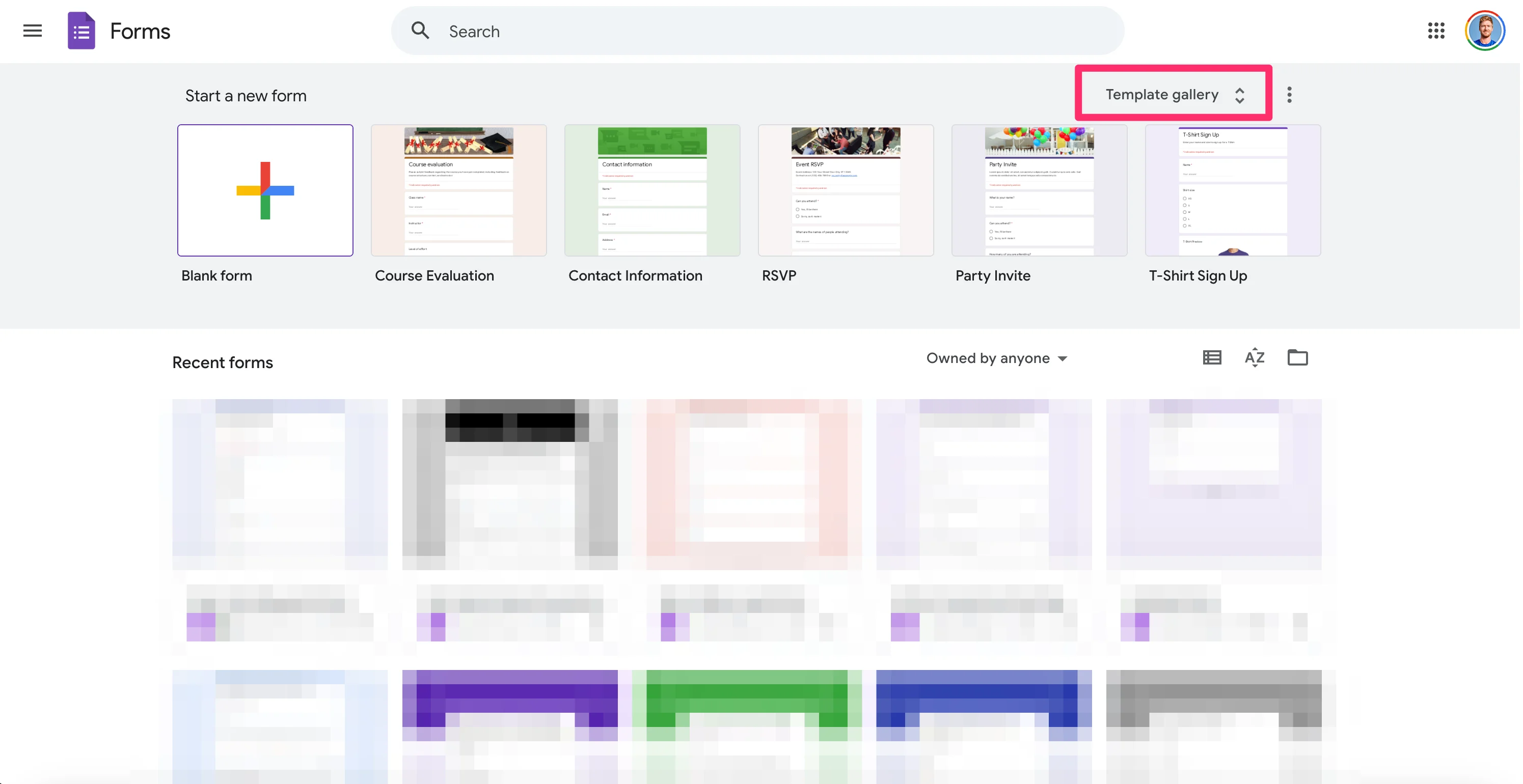
Task: Select the Course Evaluation template
Action: coord(459,190)
